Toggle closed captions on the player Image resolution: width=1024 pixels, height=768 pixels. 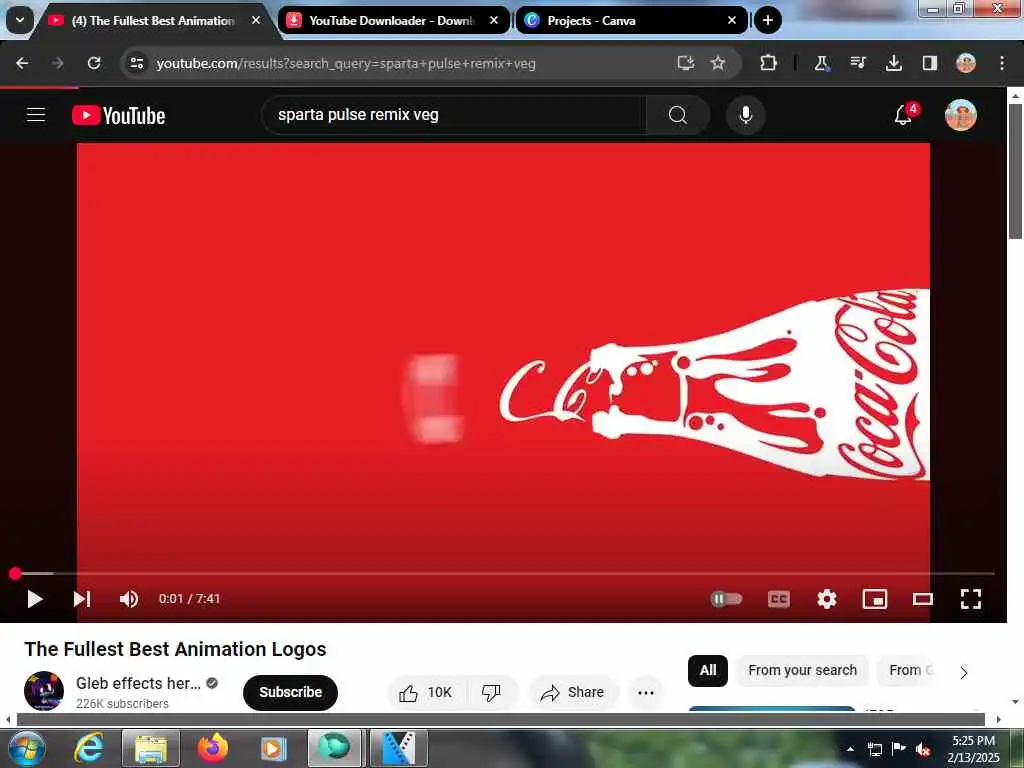click(x=778, y=599)
